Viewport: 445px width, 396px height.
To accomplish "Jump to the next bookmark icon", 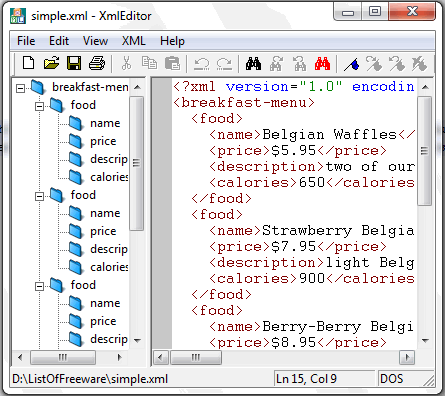I will pyautogui.click(x=374, y=63).
